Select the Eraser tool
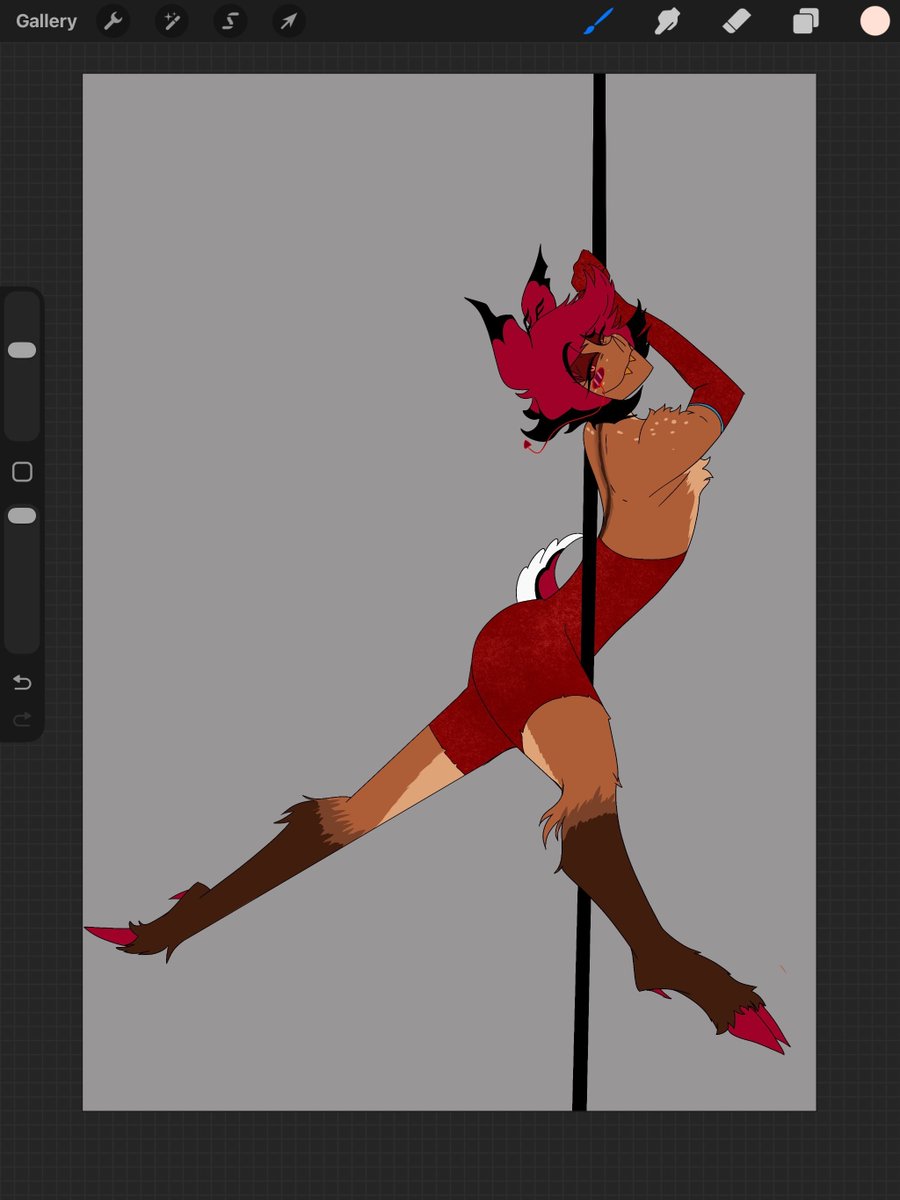 [736, 20]
